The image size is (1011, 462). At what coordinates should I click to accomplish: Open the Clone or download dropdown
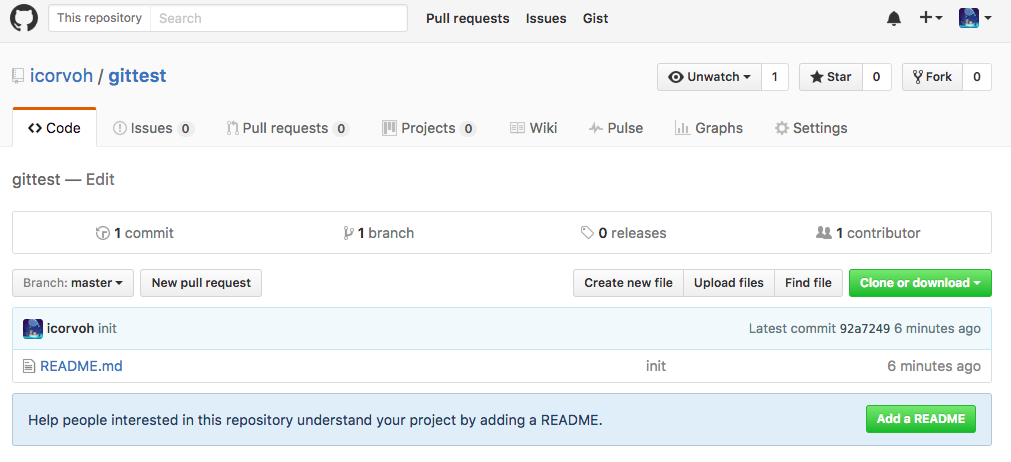pos(920,283)
